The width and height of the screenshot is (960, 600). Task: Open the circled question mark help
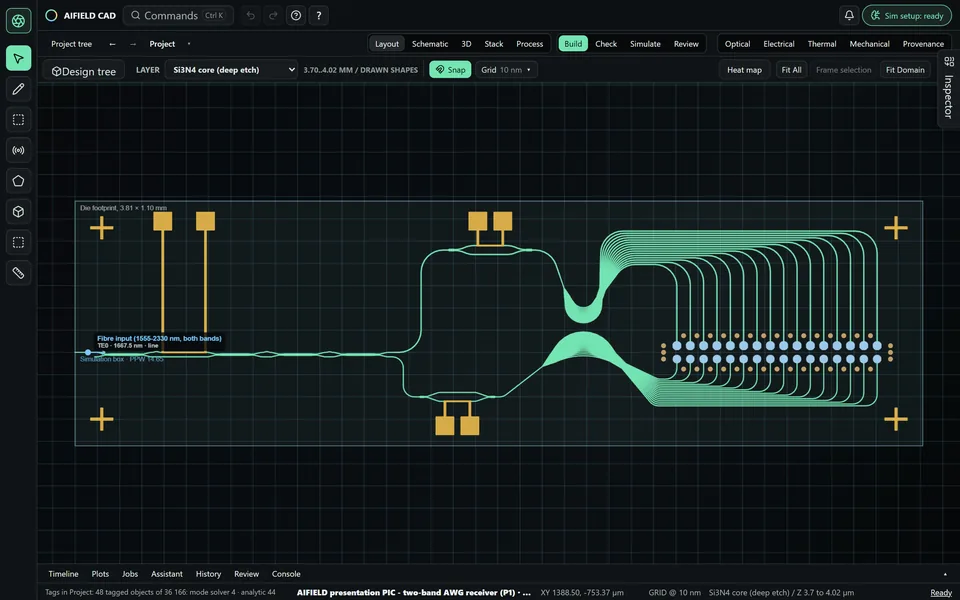(x=296, y=15)
